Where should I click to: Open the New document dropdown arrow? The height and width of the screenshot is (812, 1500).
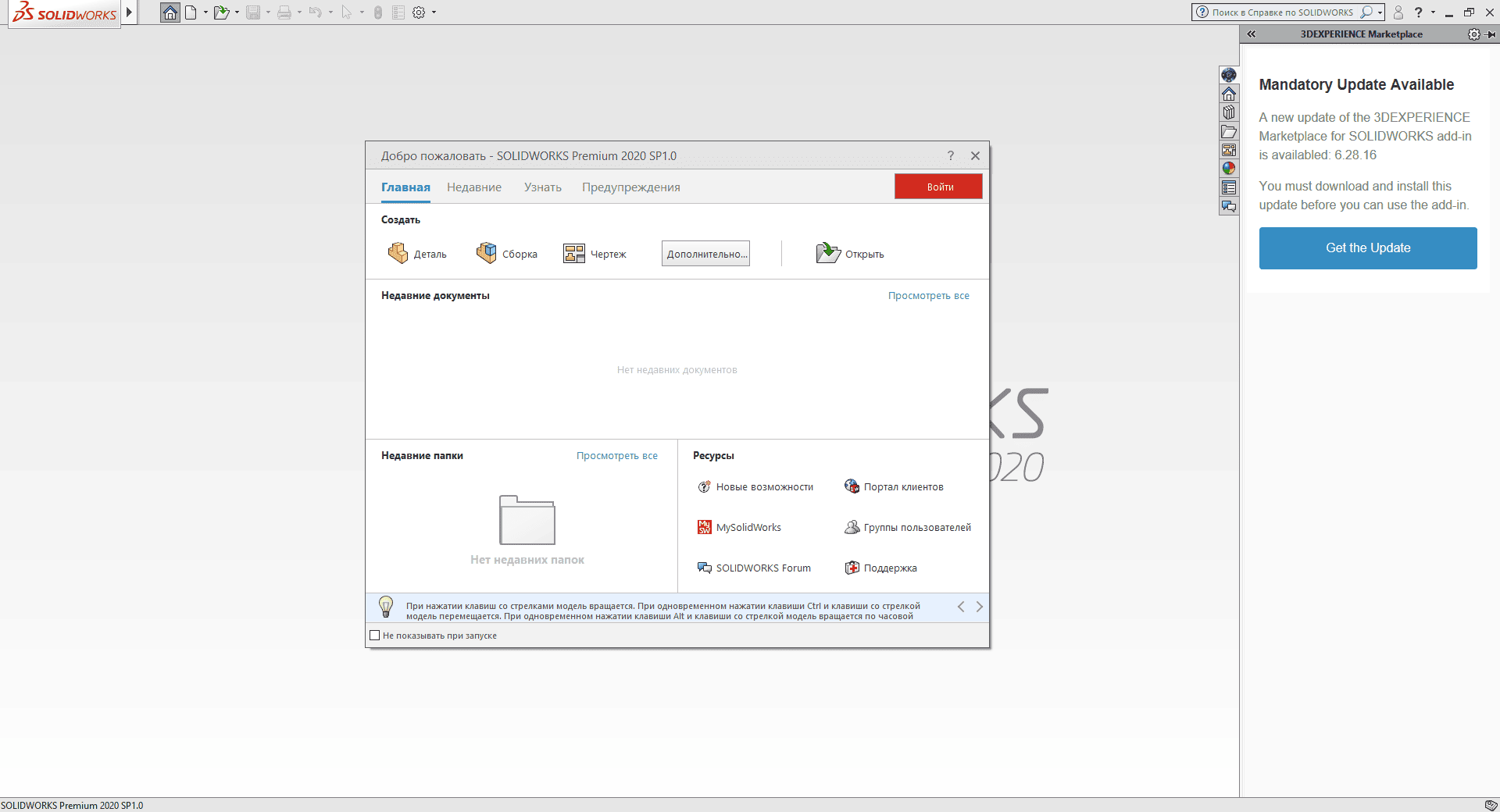click(x=205, y=12)
